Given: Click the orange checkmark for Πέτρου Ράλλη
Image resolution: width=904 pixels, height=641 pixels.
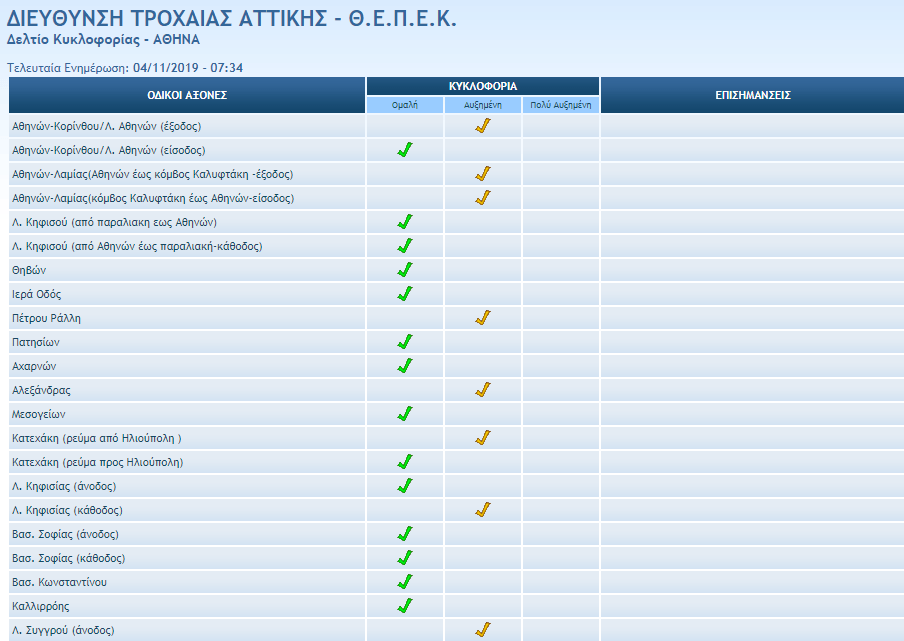Looking at the screenshot, I should tap(483, 318).
